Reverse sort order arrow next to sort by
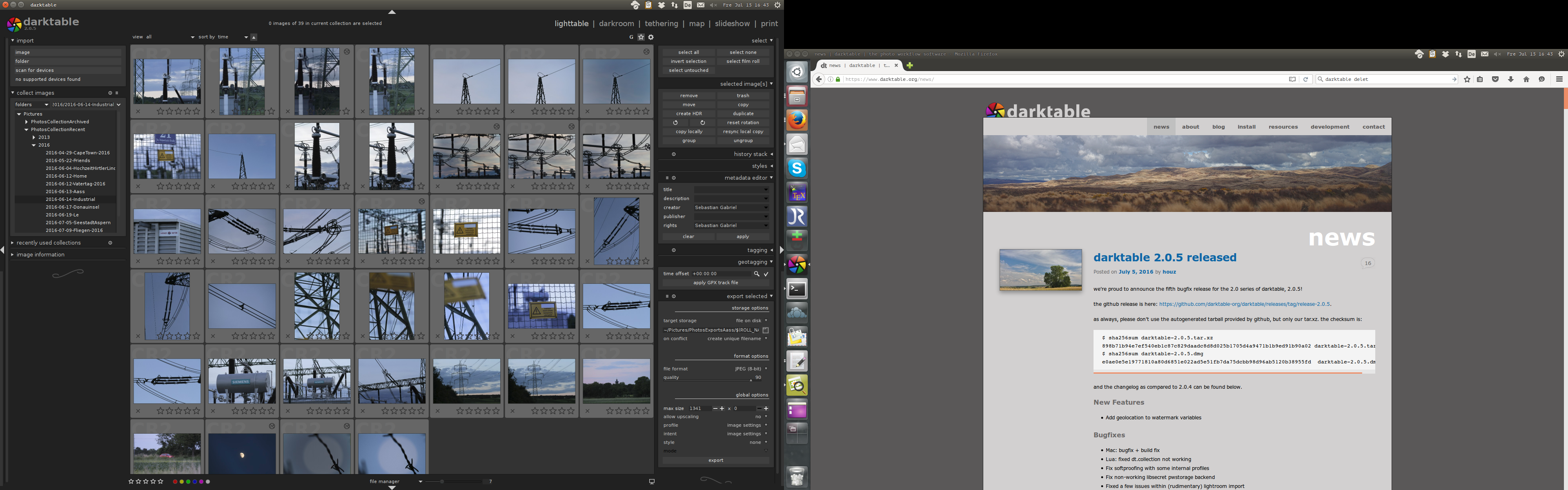This screenshot has height=490, width=1568. pyautogui.click(x=254, y=37)
